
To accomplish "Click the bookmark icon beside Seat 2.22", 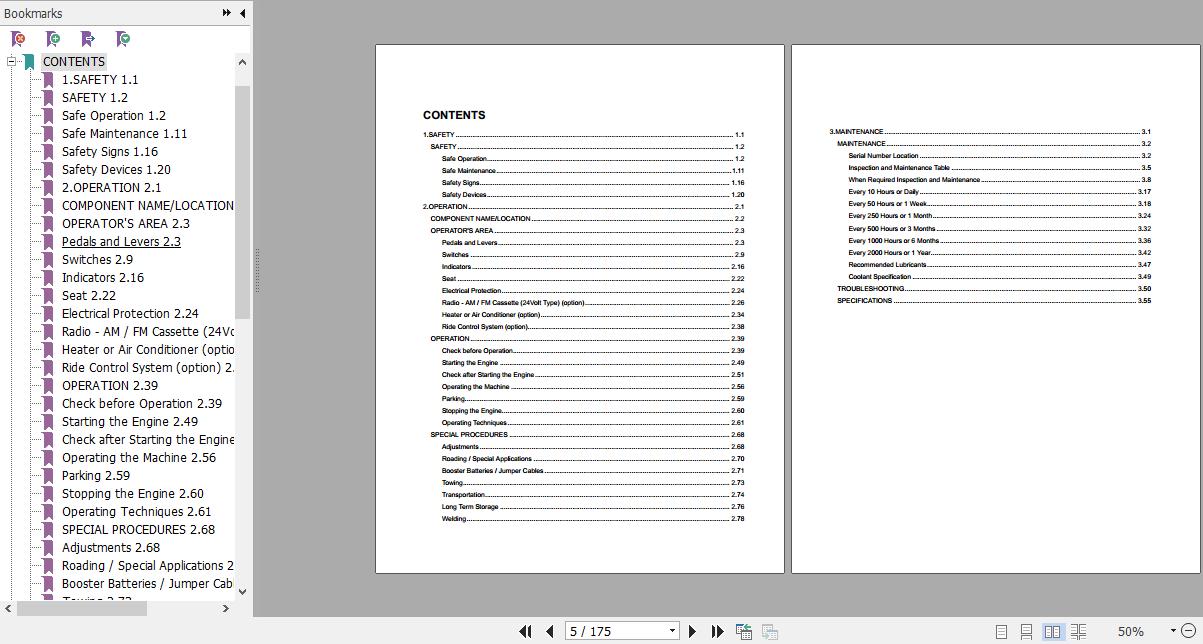I will pyautogui.click(x=48, y=296).
